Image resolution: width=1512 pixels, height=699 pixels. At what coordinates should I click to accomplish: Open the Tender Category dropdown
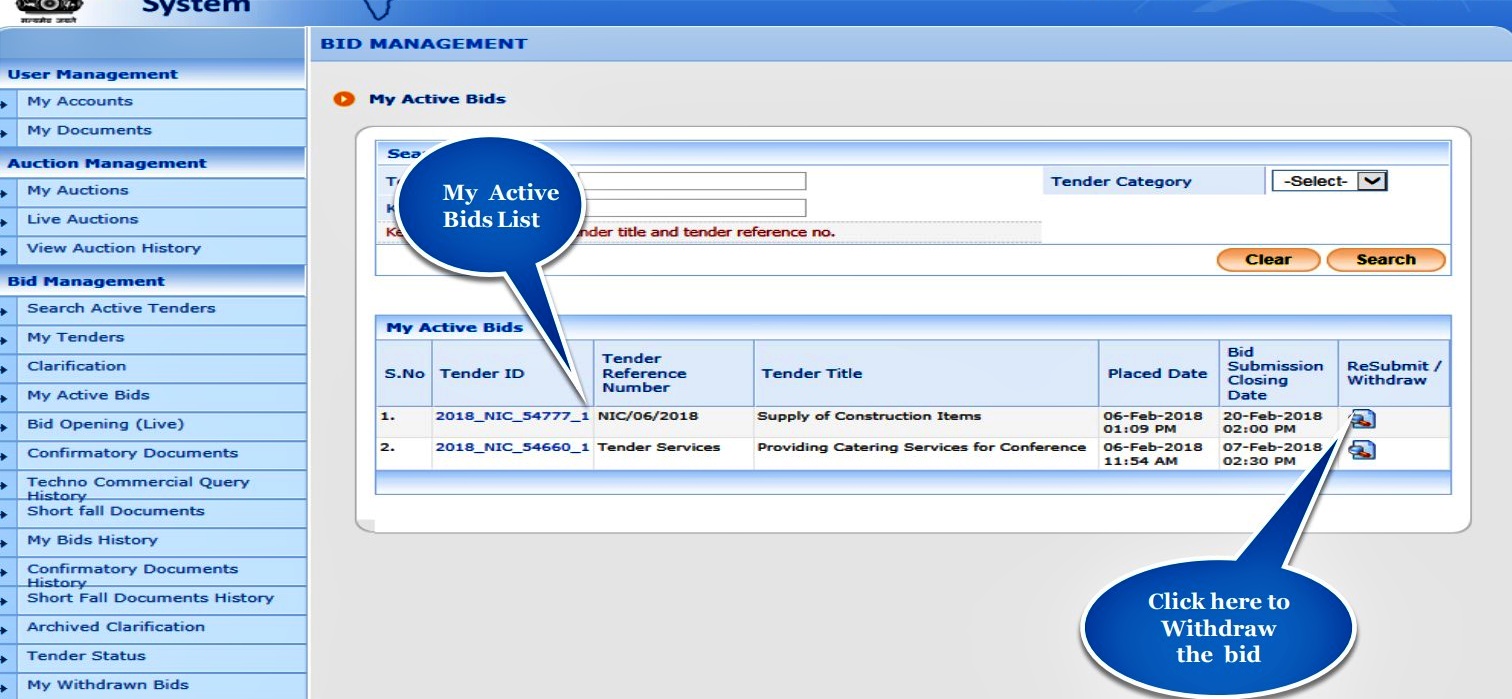[1329, 181]
